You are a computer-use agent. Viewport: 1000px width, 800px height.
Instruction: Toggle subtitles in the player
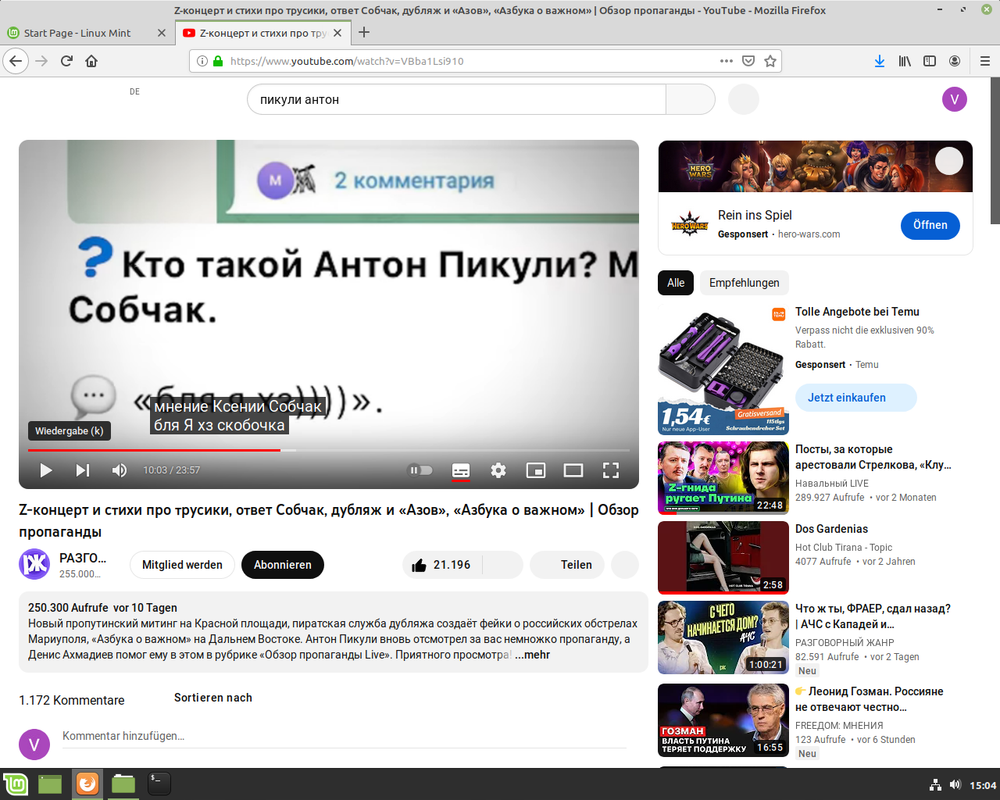pos(460,471)
